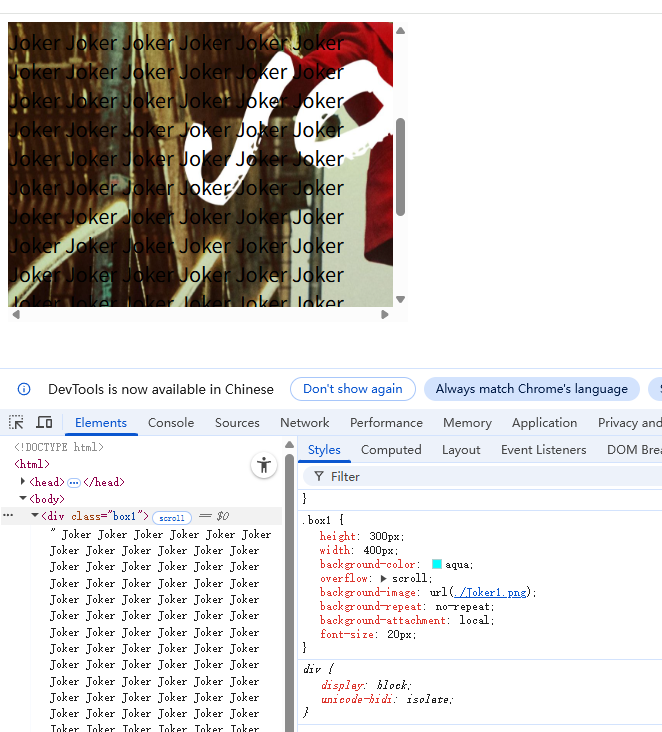
Task: Select the html tag row
Action: [x=32, y=464]
